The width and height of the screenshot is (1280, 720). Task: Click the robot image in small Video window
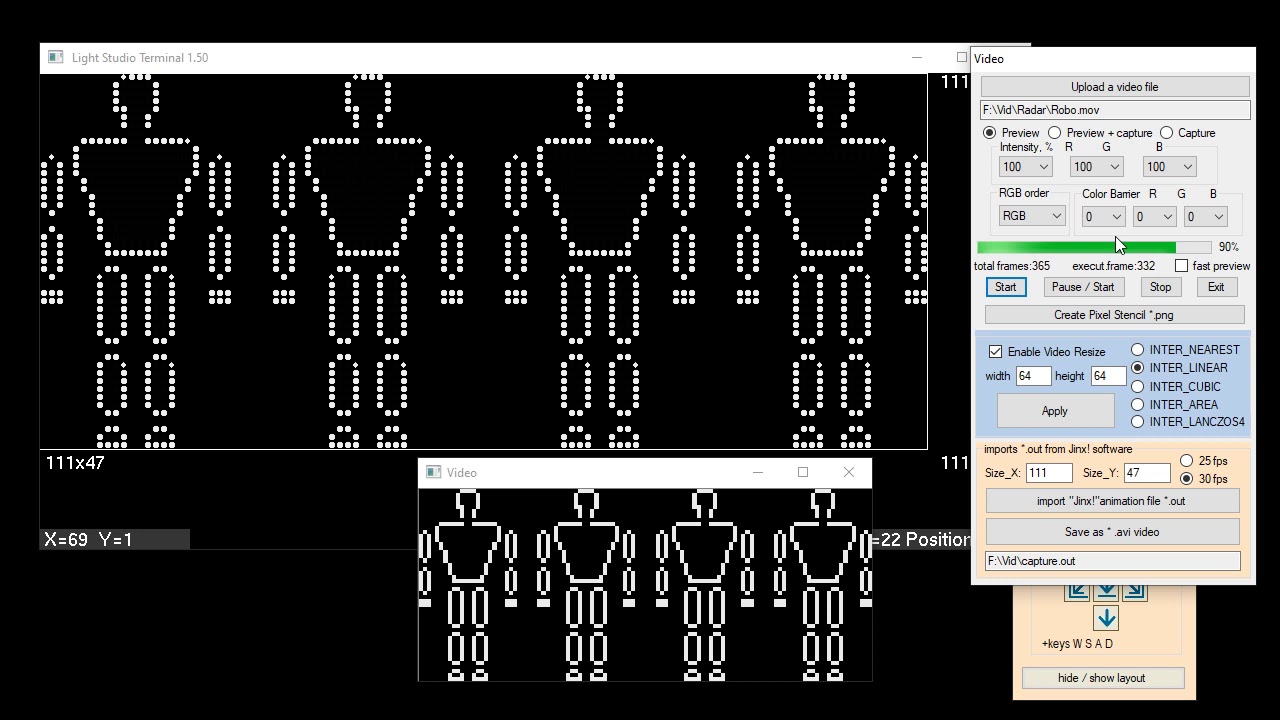[x=645, y=585]
